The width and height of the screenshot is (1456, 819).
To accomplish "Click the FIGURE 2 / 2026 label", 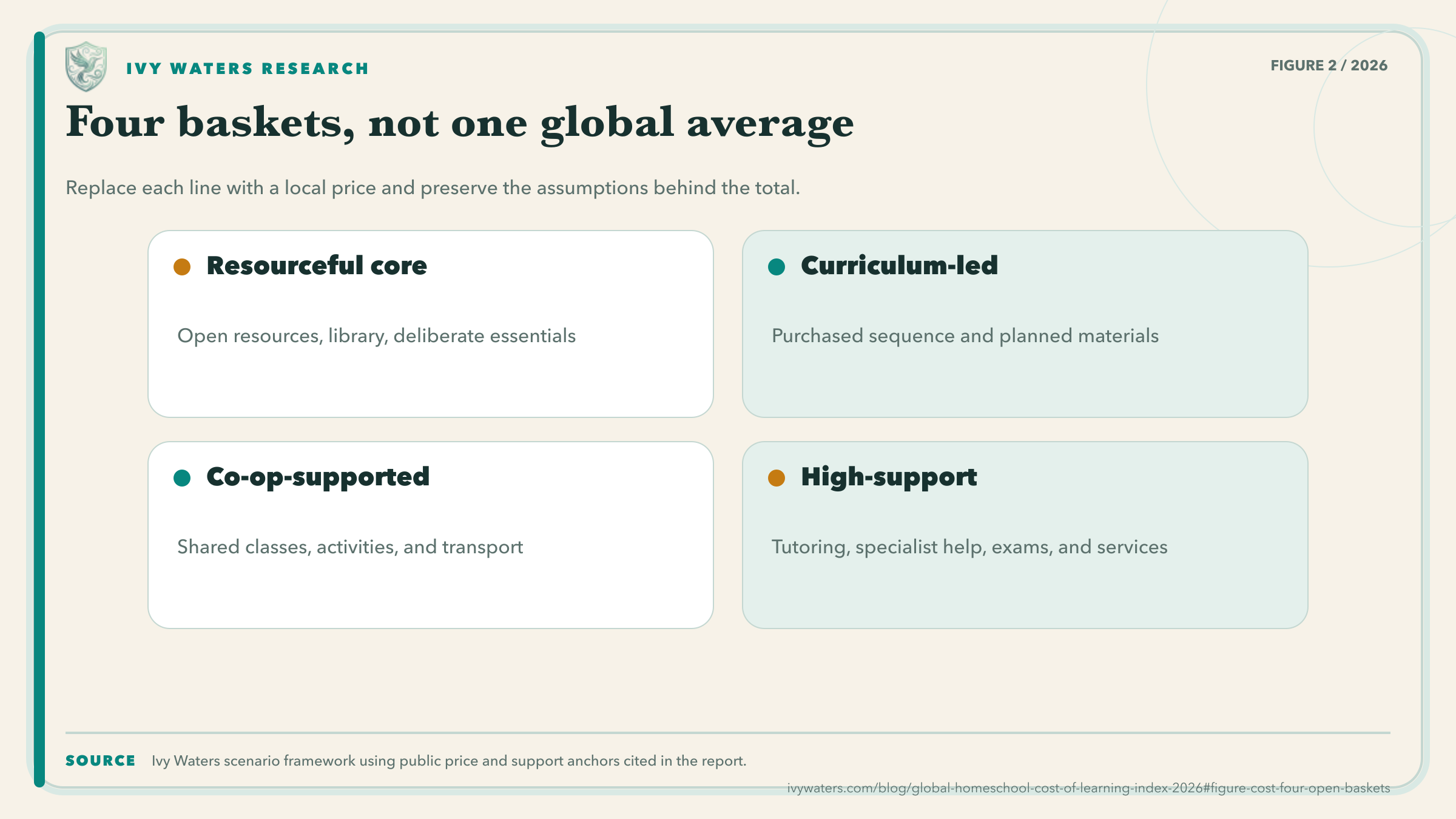I will pyautogui.click(x=1329, y=66).
